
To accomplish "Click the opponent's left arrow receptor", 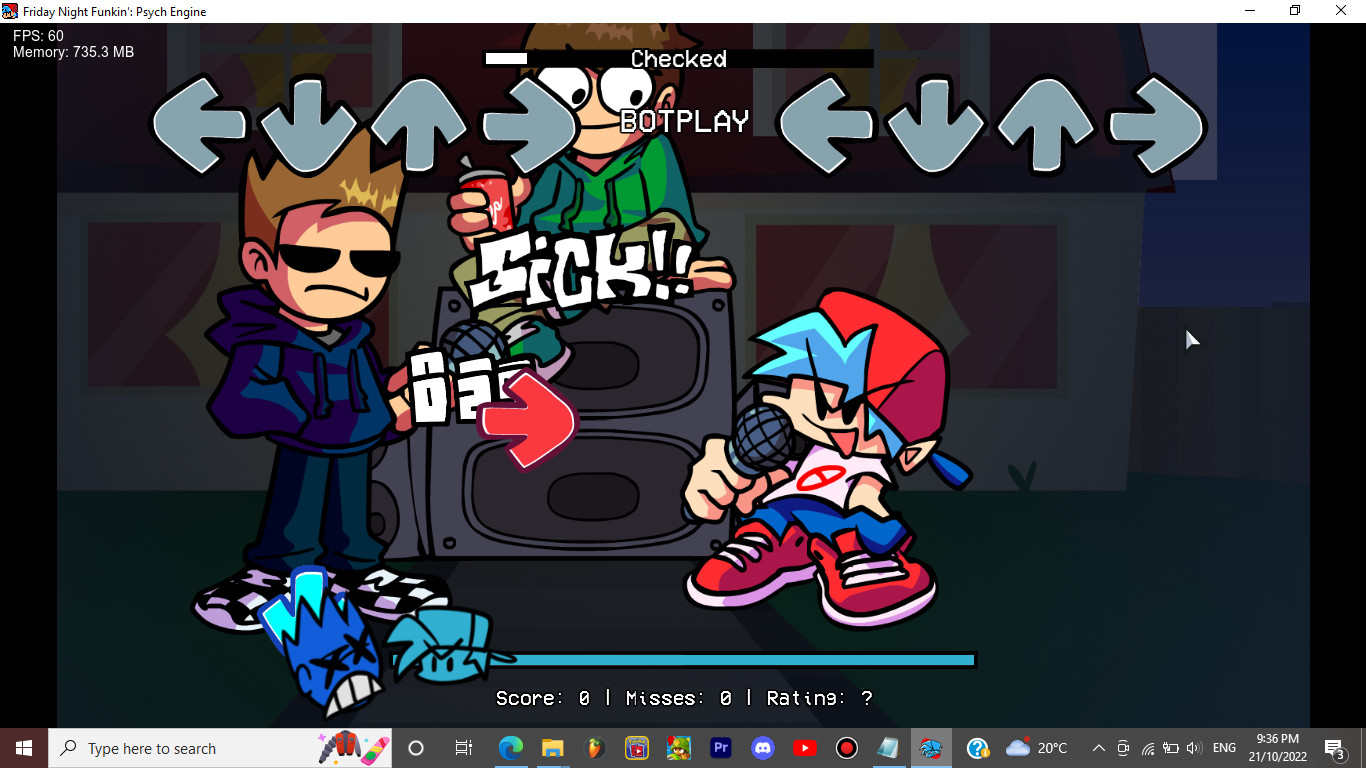I will 200,125.
